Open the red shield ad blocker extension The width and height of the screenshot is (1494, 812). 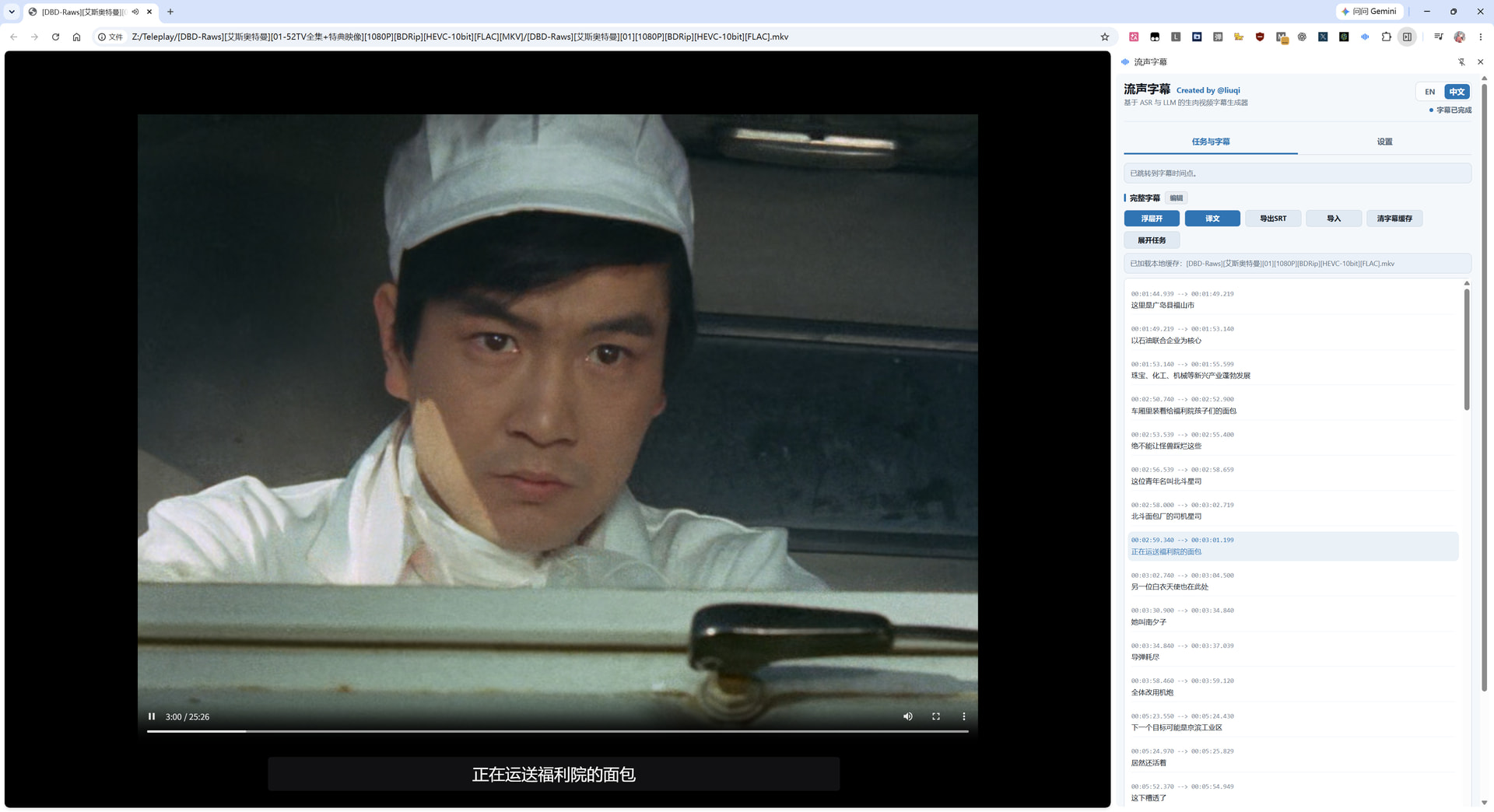(1260, 37)
